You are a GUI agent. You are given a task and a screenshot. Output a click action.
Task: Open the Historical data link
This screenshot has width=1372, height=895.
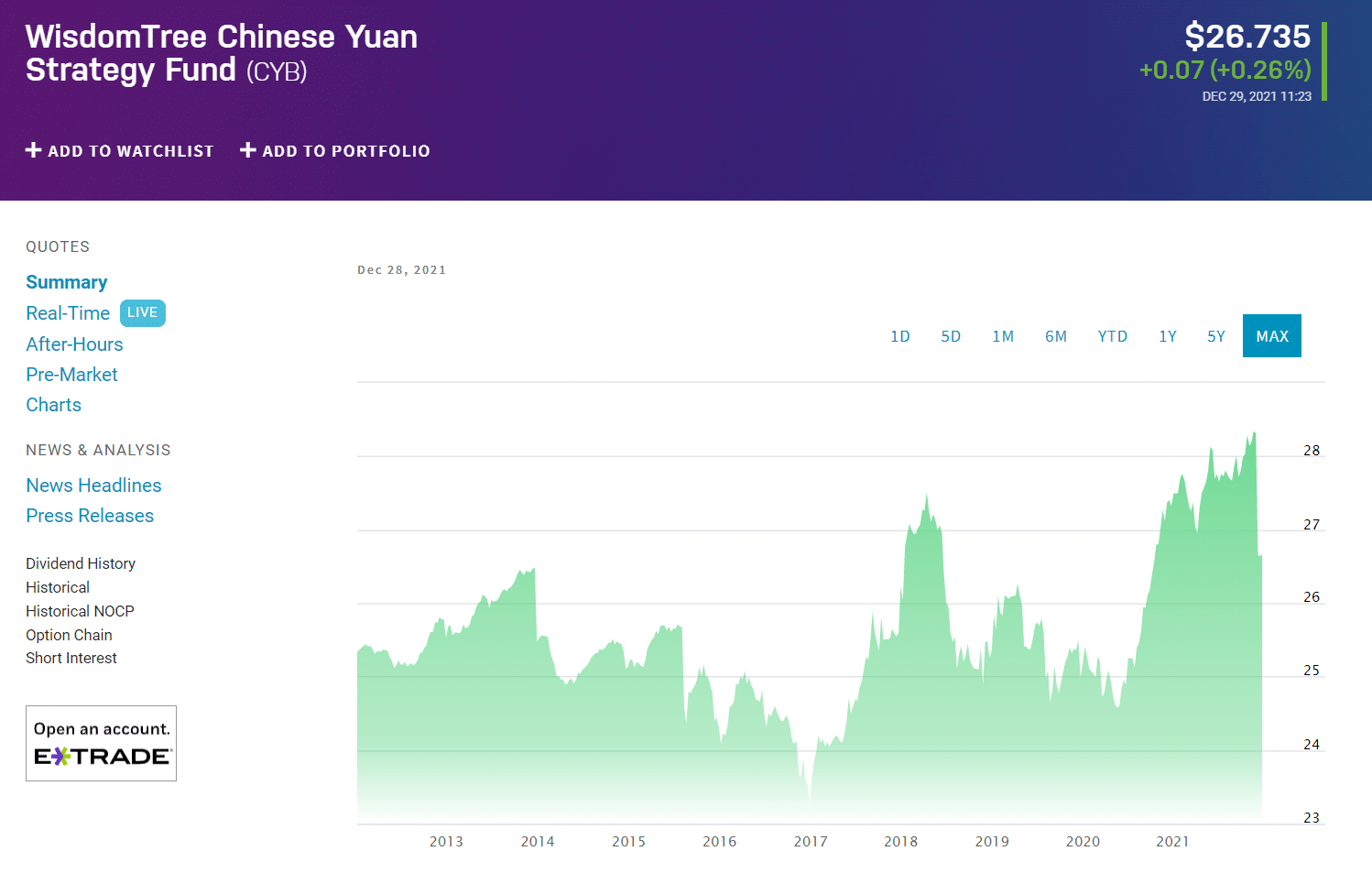point(58,587)
